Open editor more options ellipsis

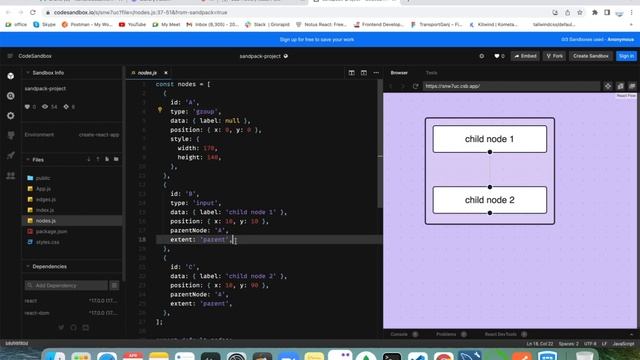click(376, 73)
